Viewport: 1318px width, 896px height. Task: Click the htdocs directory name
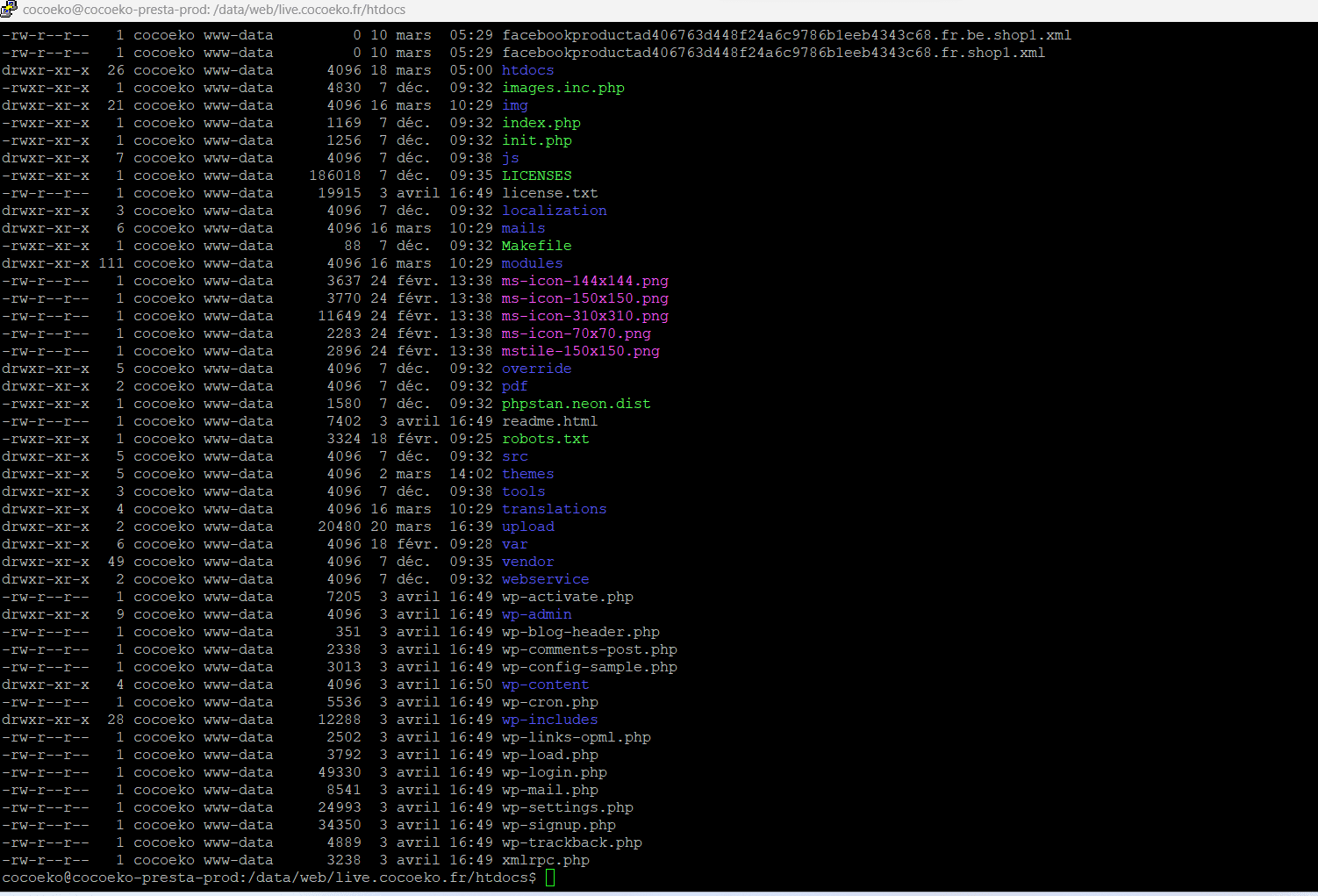pyautogui.click(x=527, y=70)
